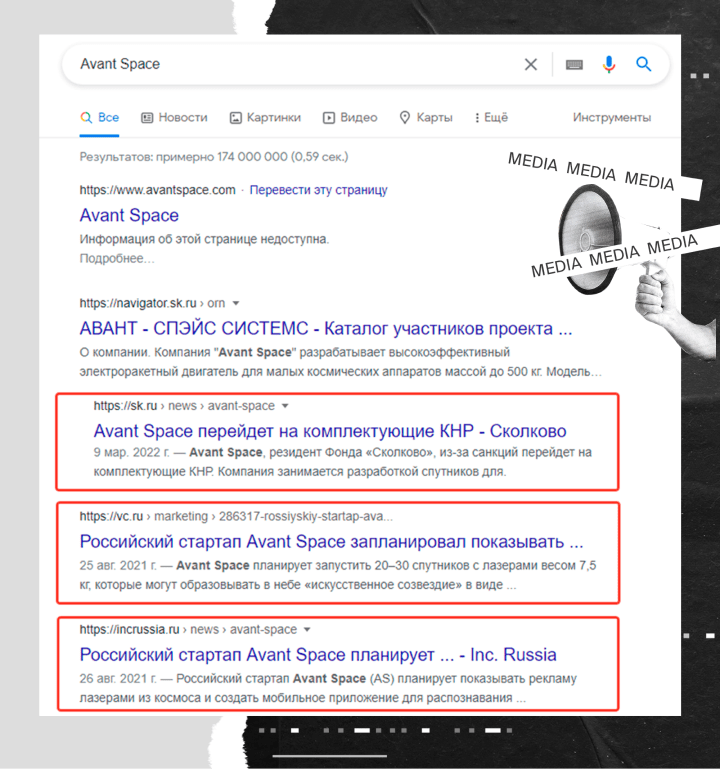
Task: Switch to the Новости tab
Action: point(175,118)
